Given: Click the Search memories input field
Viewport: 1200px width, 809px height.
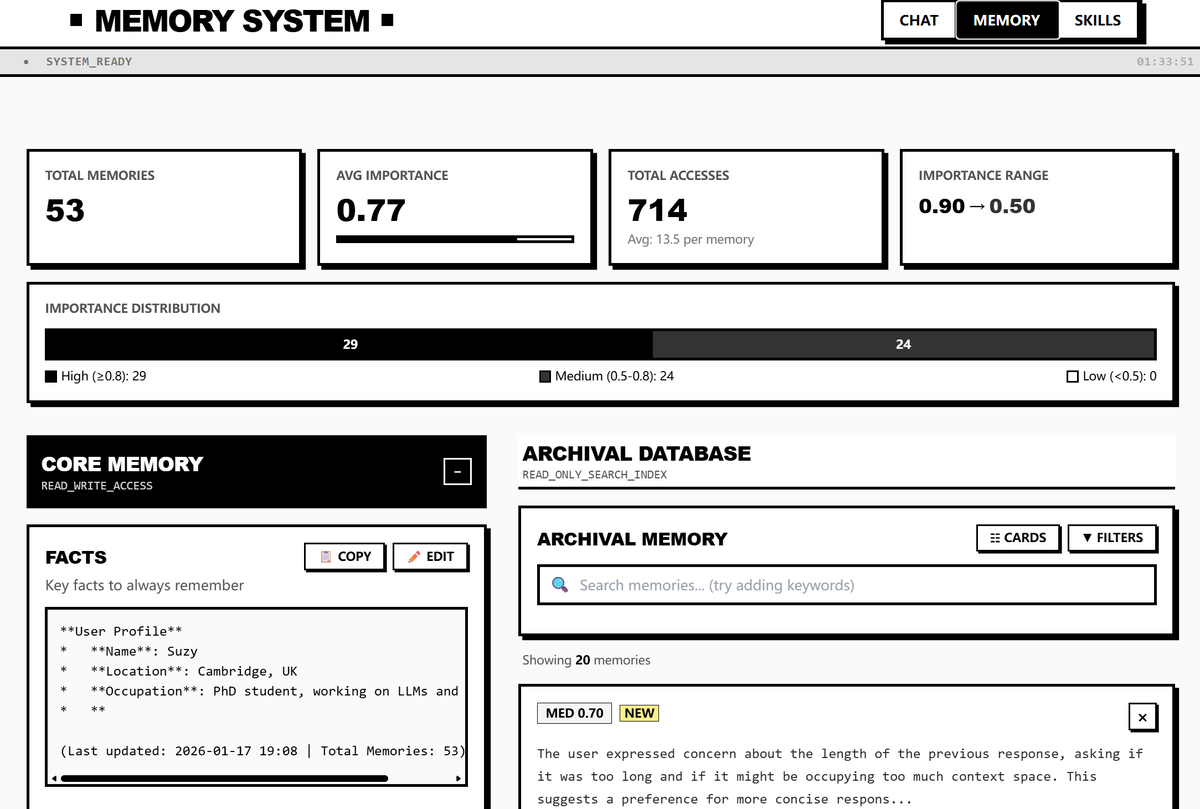Looking at the screenshot, I should (846, 585).
